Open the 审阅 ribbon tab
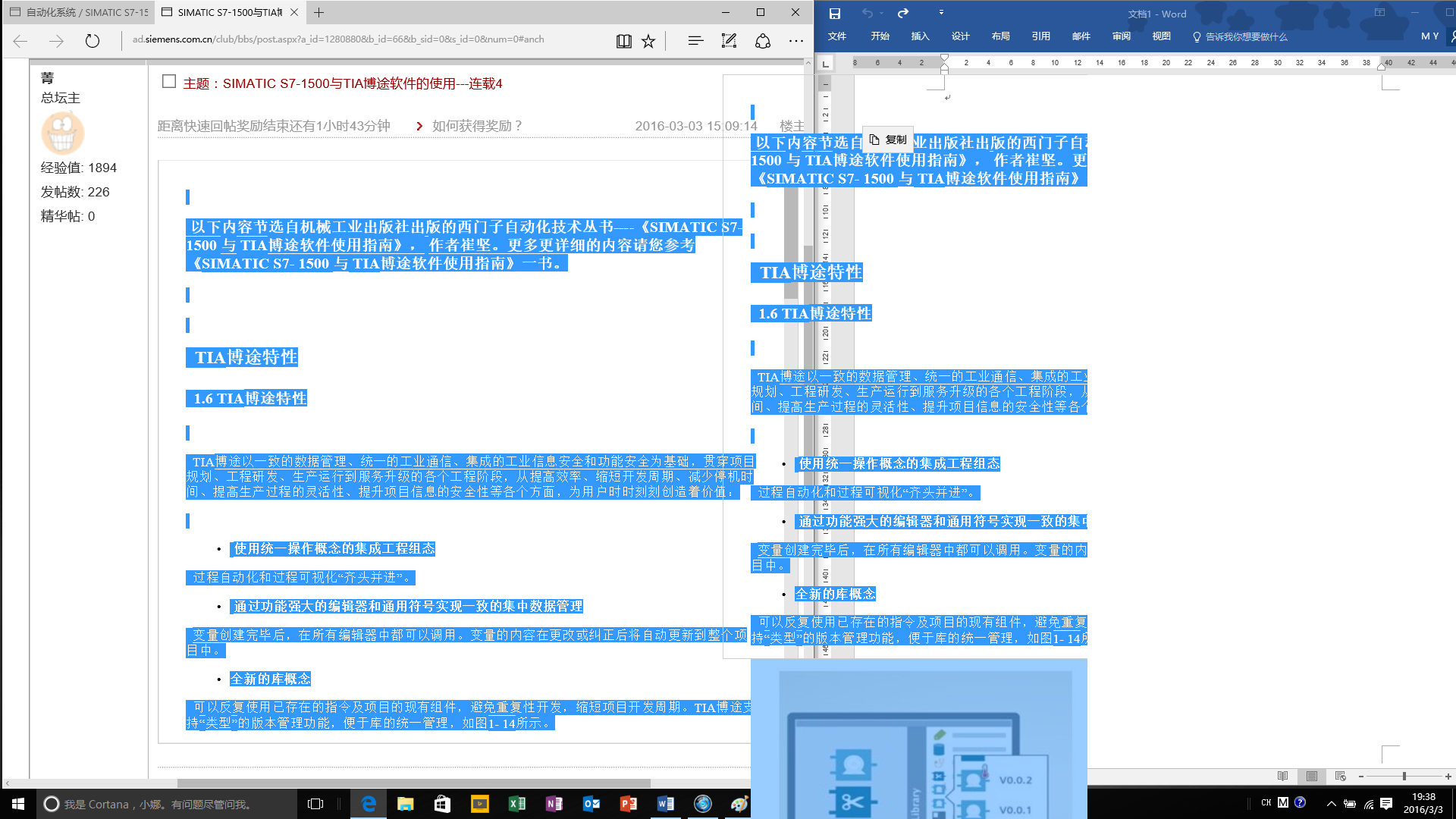This screenshot has width=1456, height=819. click(x=1121, y=36)
